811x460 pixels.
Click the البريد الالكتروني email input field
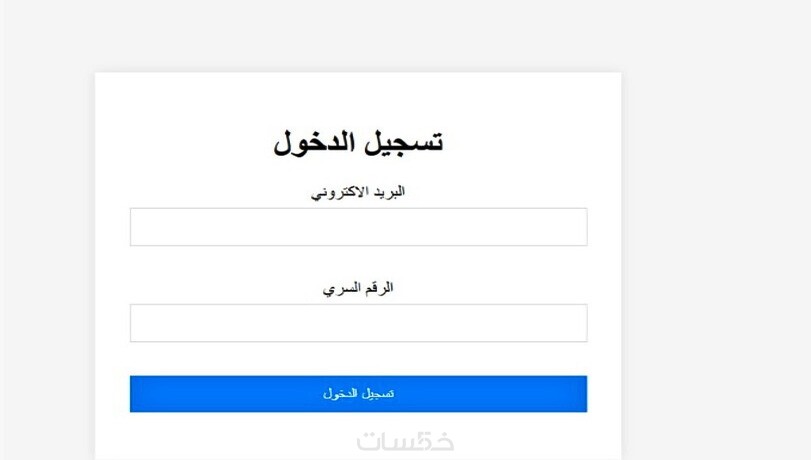pyautogui.click(x=358, y=227)
